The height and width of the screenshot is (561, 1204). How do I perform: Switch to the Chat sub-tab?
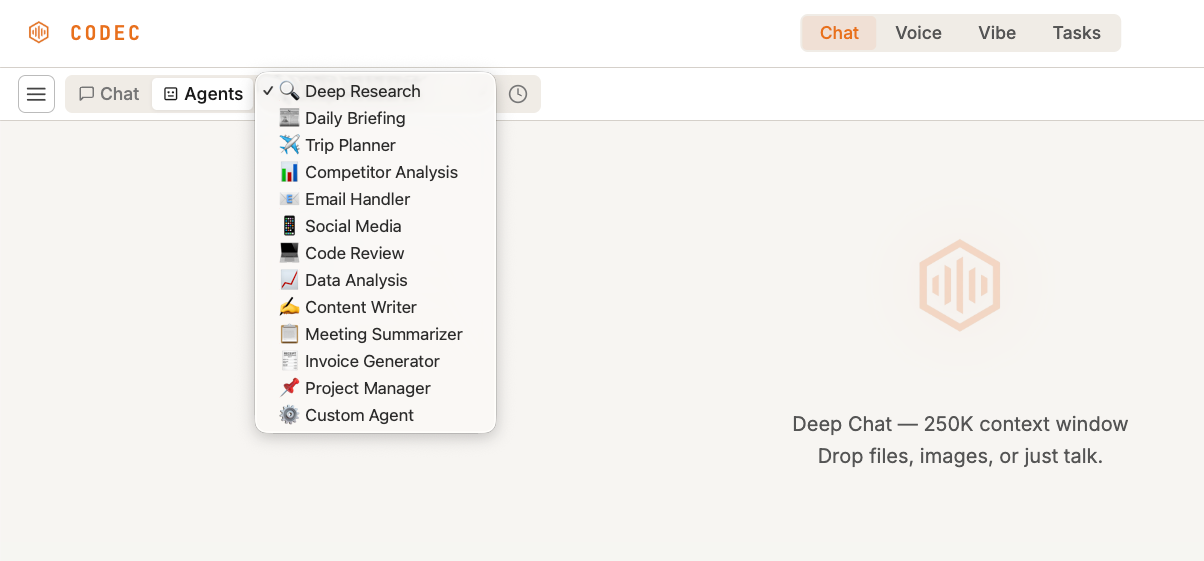[x=109, y=94]
